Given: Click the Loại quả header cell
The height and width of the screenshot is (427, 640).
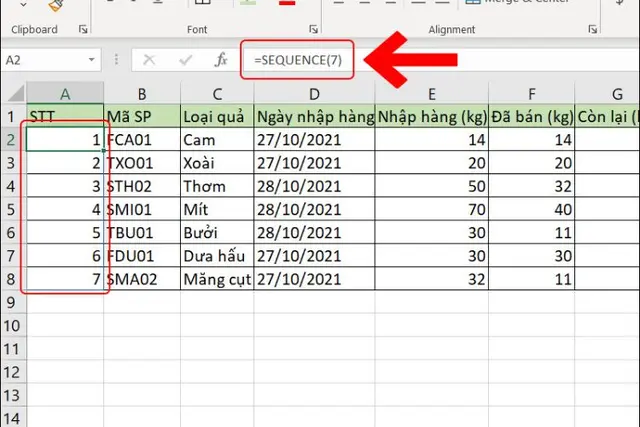Looking at the screenshot, I should click(x=217, y=116).
